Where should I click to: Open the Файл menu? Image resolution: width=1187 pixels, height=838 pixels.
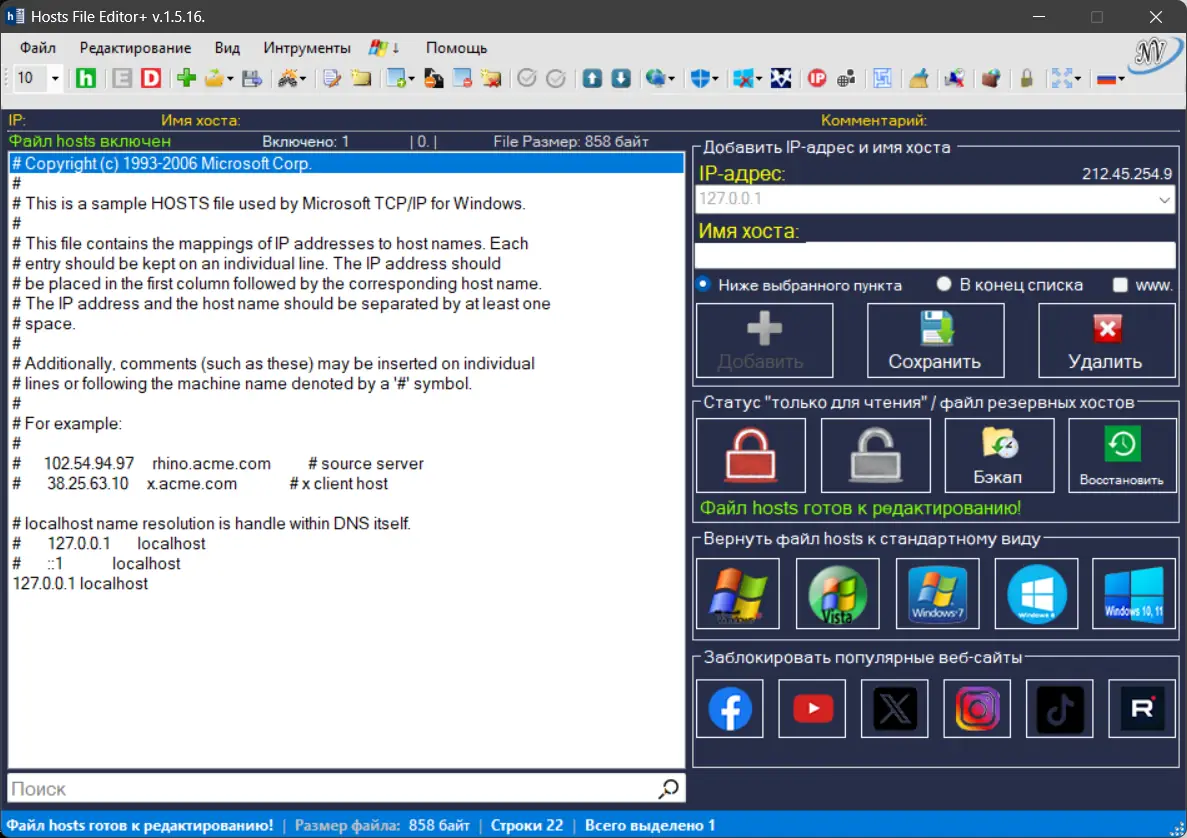coord(36,47)
